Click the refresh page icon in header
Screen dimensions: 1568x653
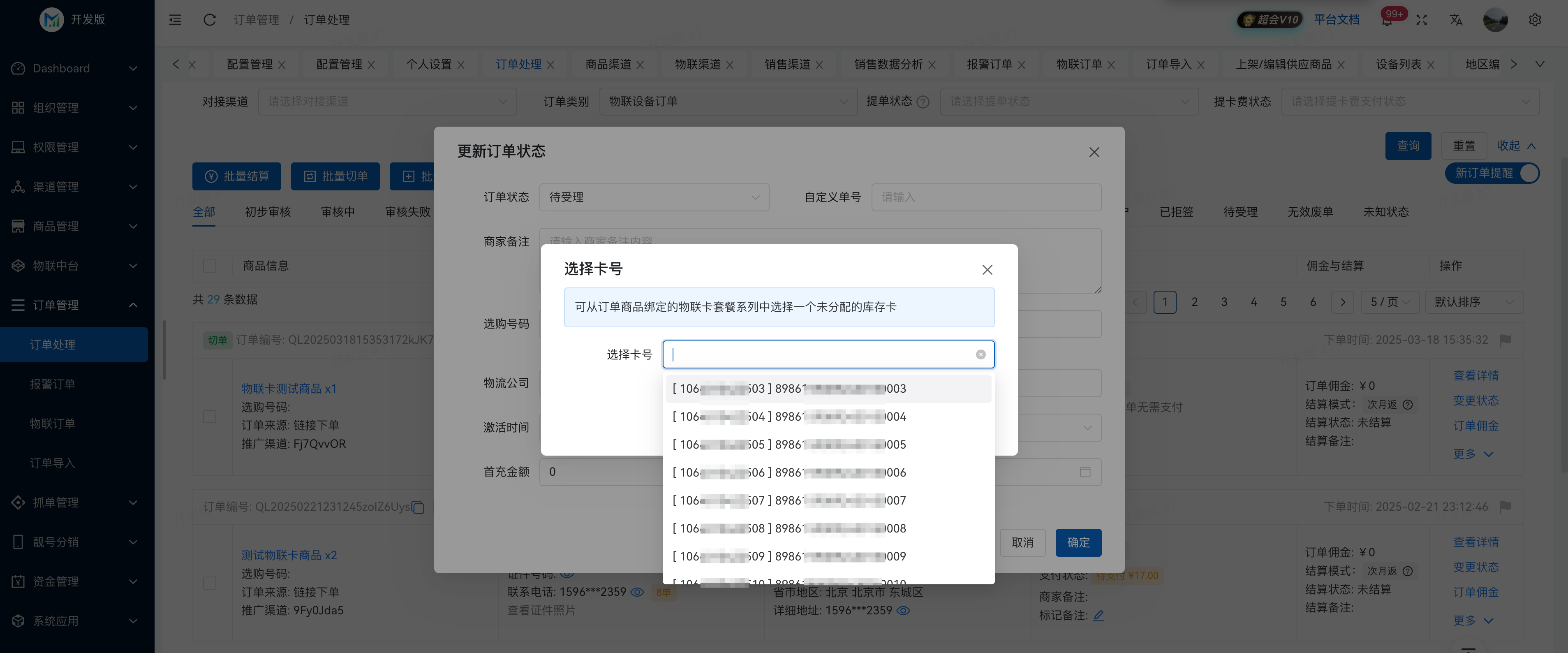pyautogui.click(x=209, y=20)
